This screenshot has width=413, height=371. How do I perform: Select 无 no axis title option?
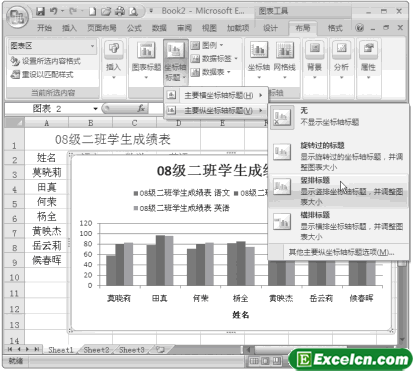pos(339,117)
